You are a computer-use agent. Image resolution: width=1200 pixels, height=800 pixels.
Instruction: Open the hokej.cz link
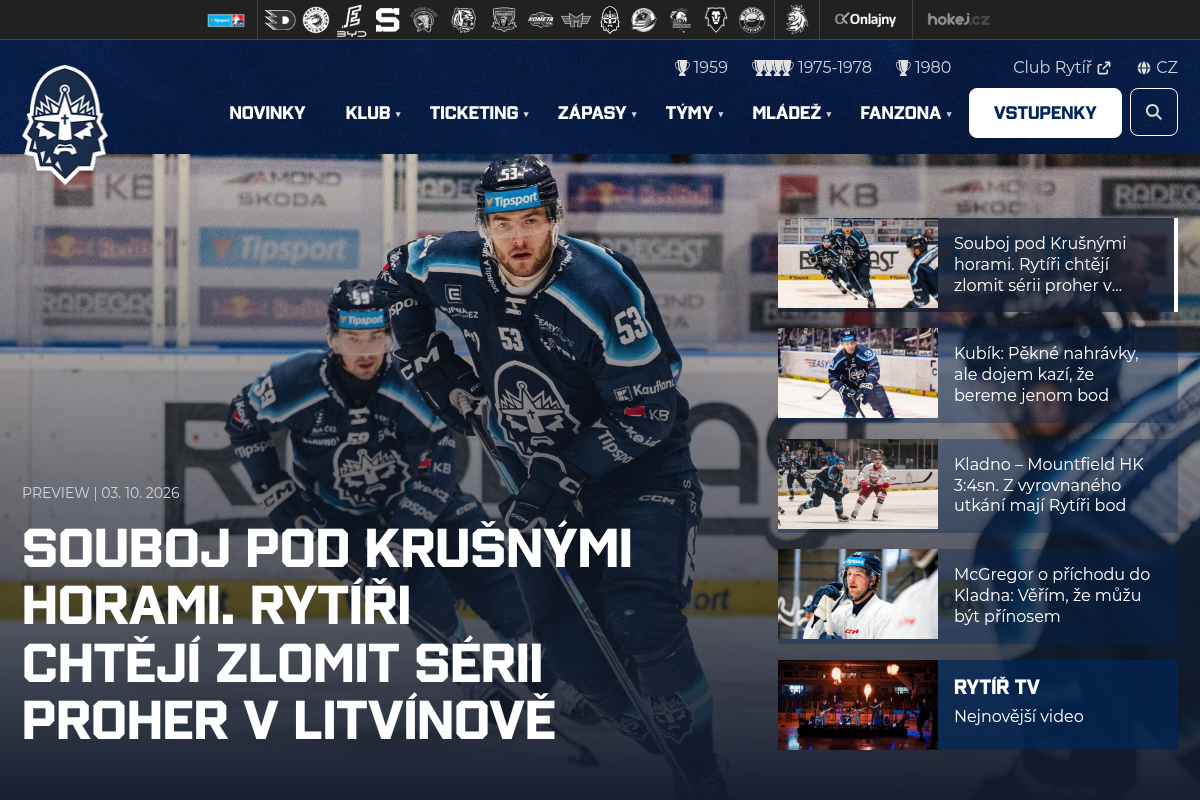click(x=958, y=19)
